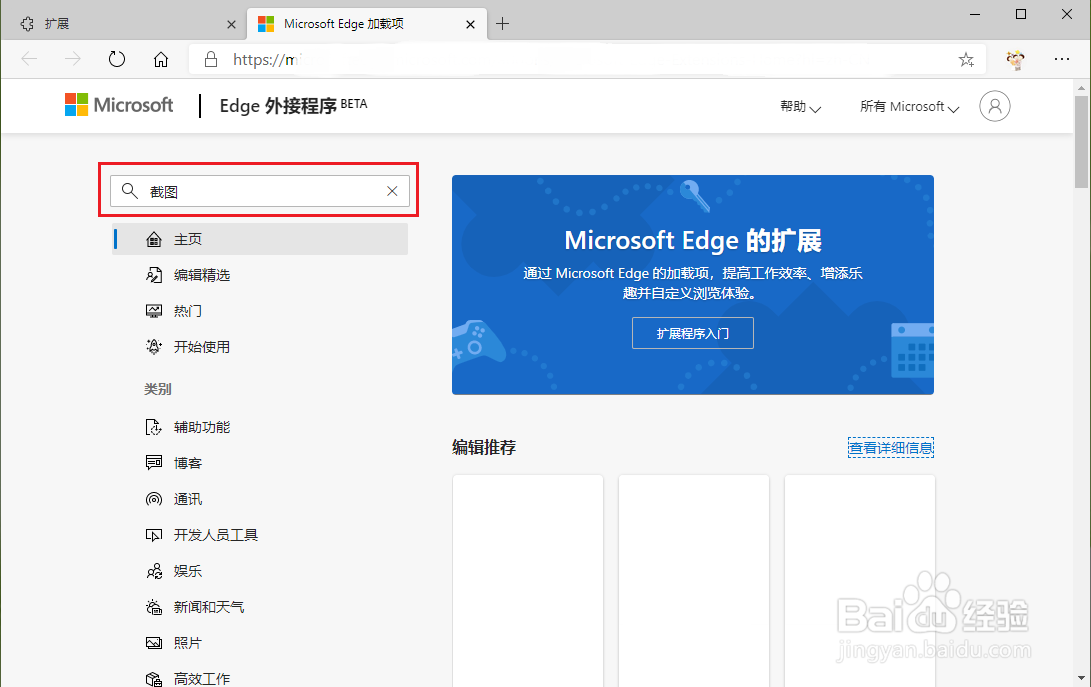The width and height of the screenshot is (1091, 687).
Task: Switch to Microsoft Edge 加载项 tab
Action: [365, 24]
